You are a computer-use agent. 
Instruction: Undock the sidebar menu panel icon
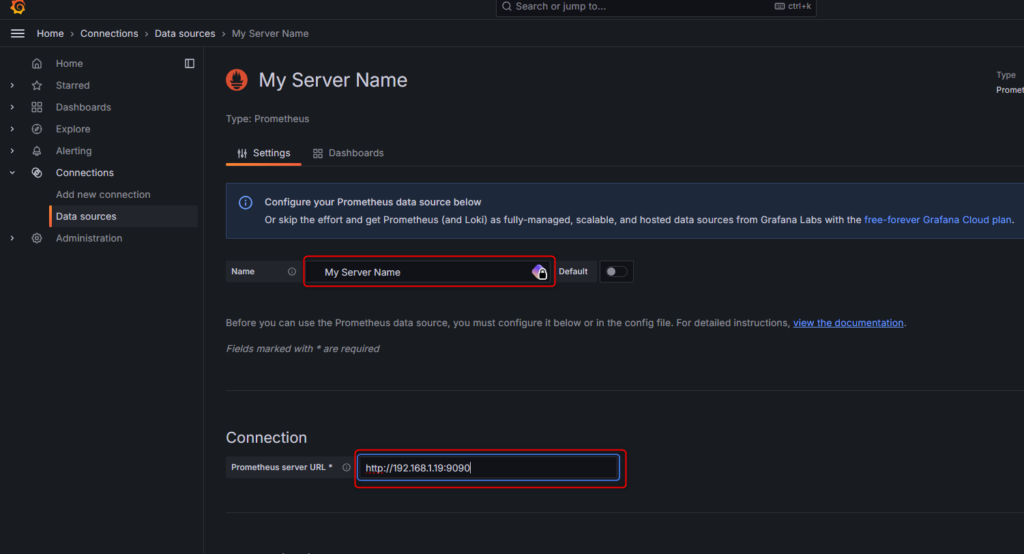189,63
